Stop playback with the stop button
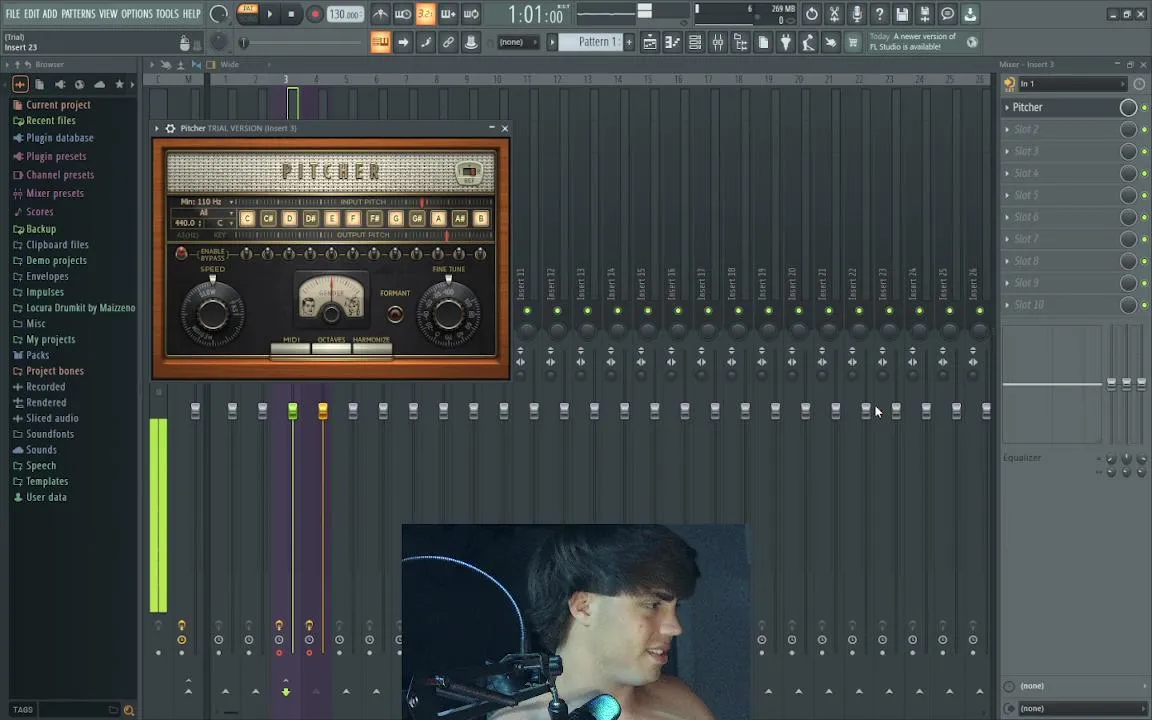Screen dimensions: 1152x720 tap(292, 14)
